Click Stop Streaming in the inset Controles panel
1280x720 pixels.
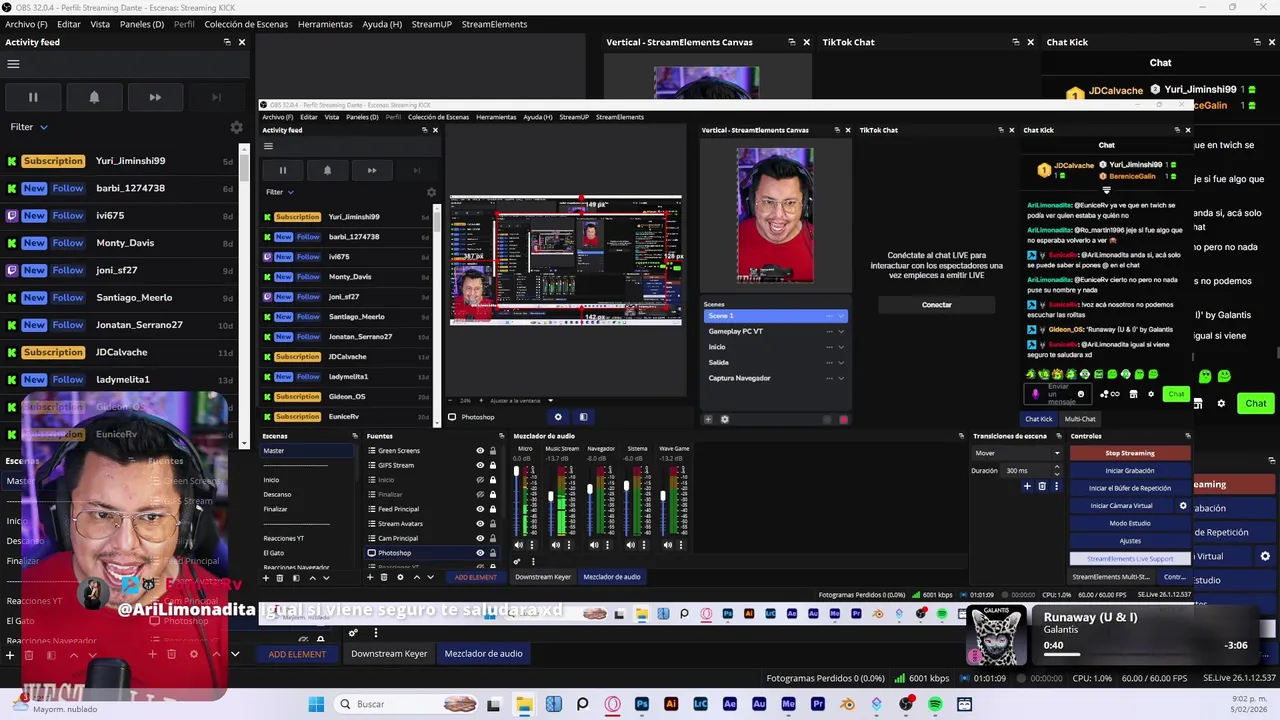click(x=1130, y=453)
